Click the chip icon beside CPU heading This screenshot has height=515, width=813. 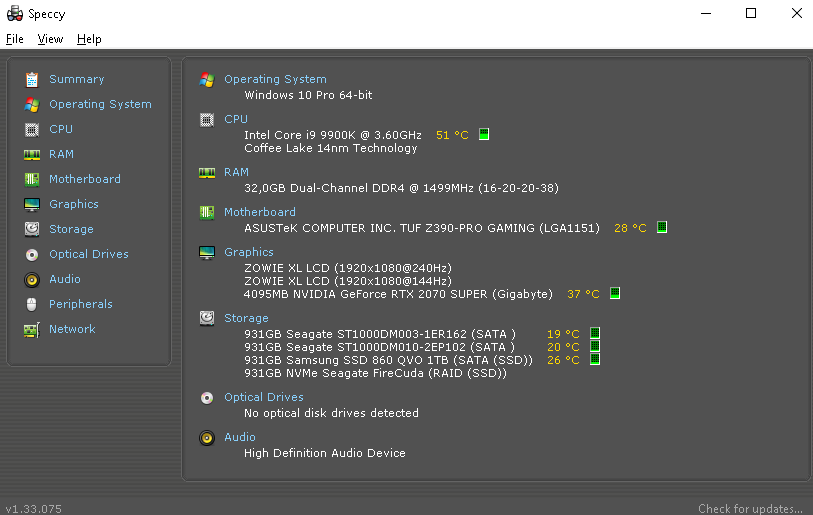207,120
